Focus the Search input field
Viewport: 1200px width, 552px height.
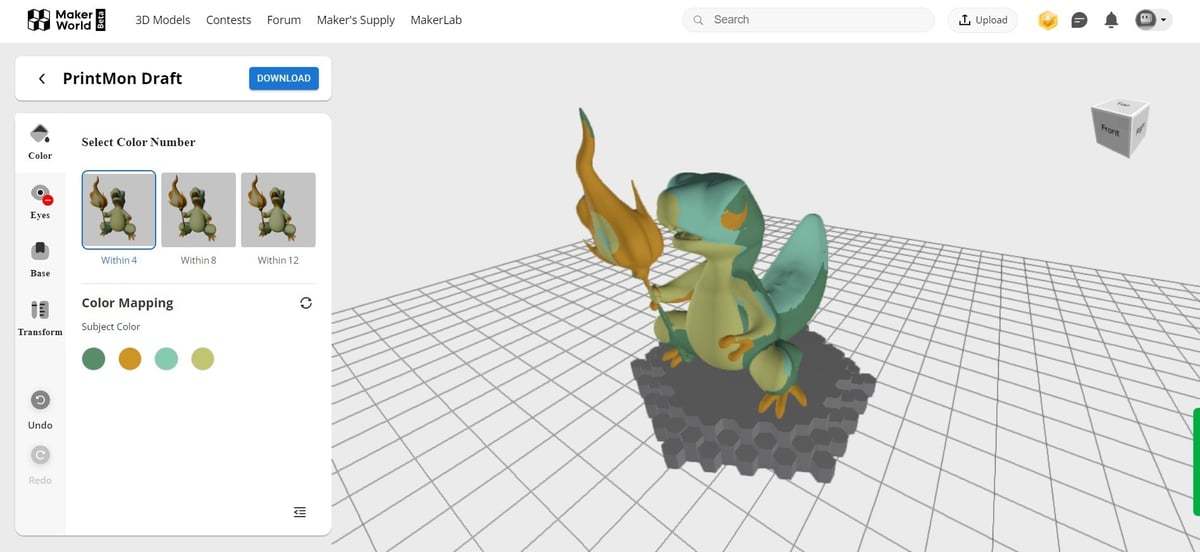(808, 20)
